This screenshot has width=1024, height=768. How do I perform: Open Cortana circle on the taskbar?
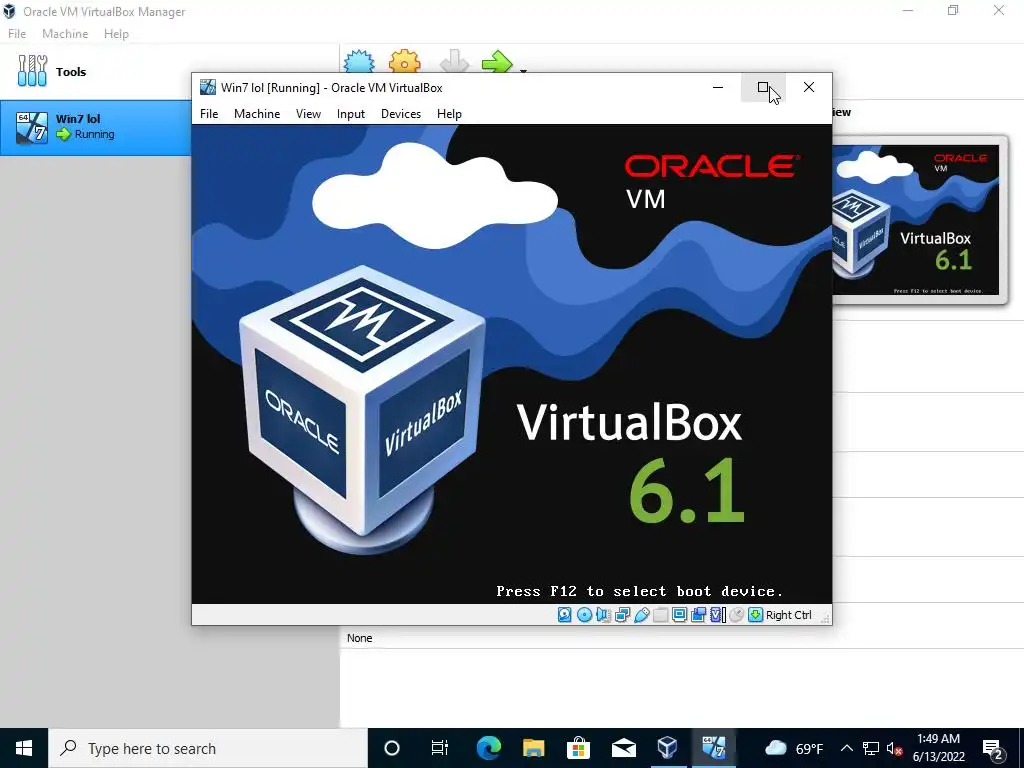pos(392,748)
